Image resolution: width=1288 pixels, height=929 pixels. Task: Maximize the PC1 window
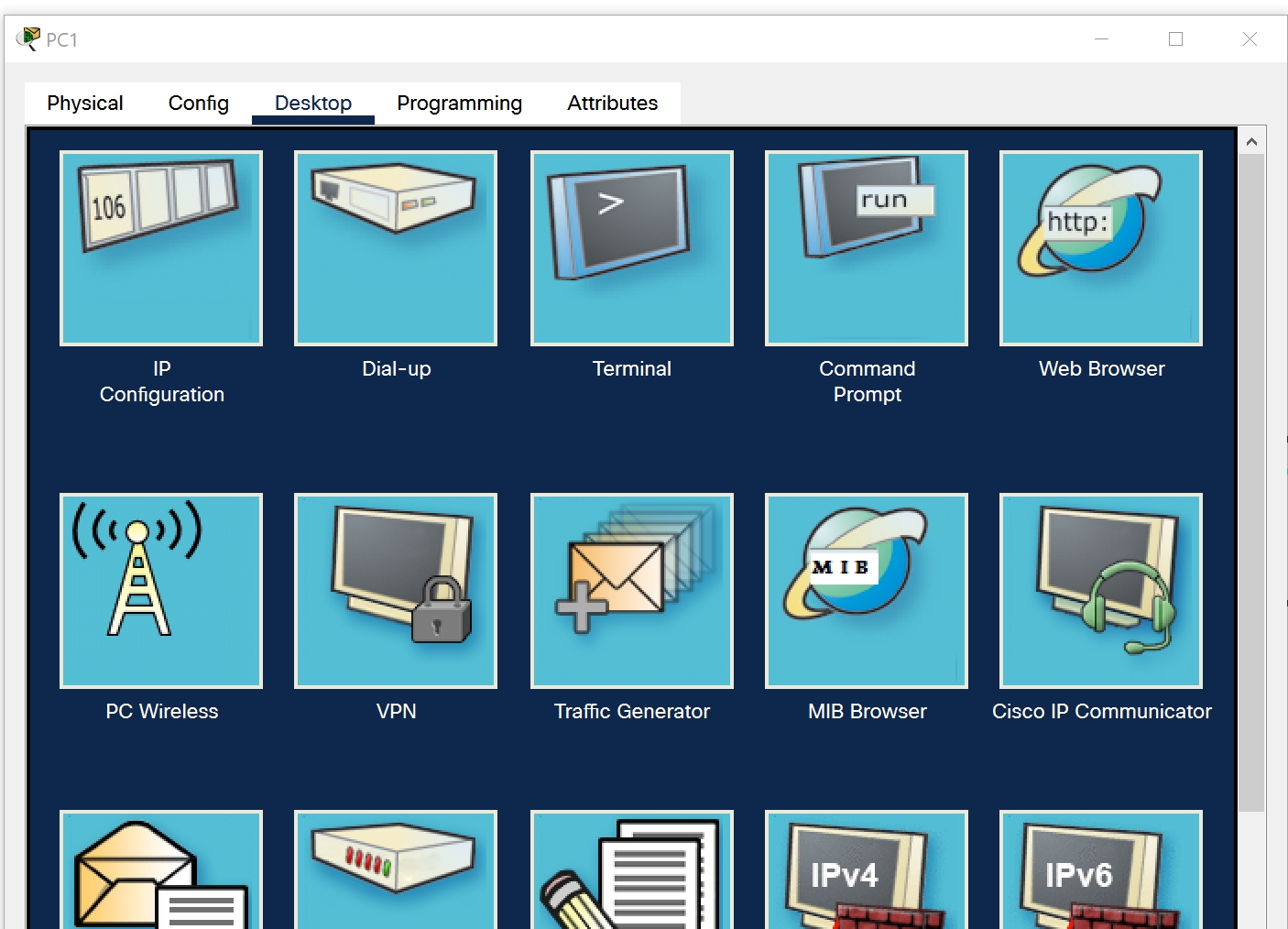[x=1176, y=38]
